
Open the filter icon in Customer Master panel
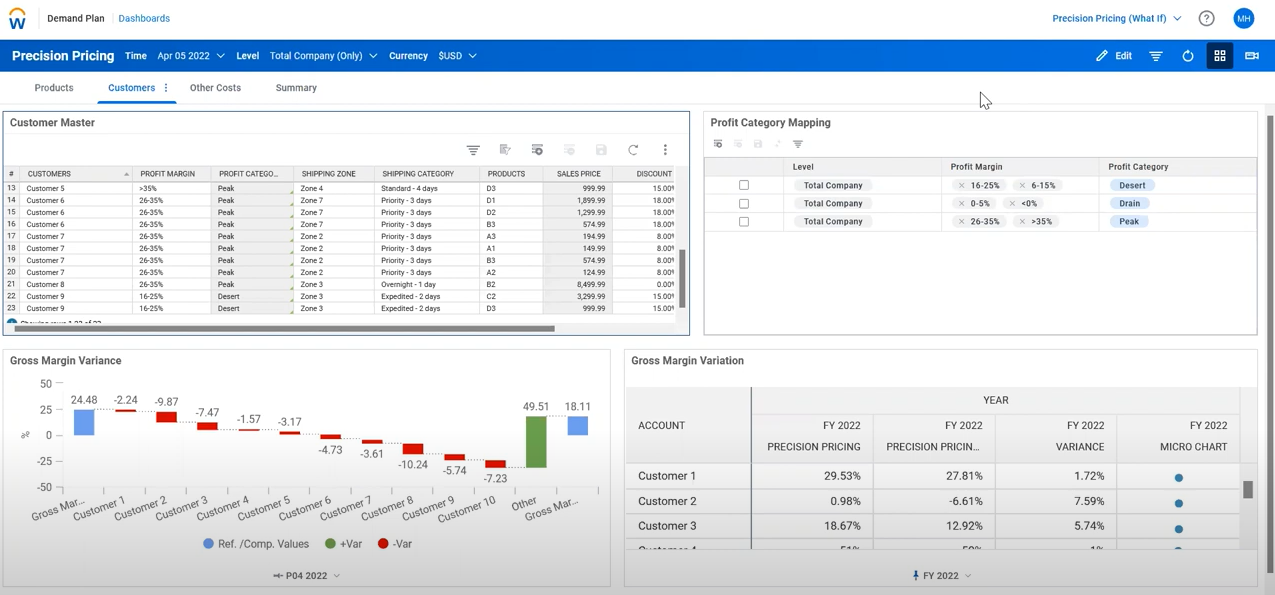[473, 149]
